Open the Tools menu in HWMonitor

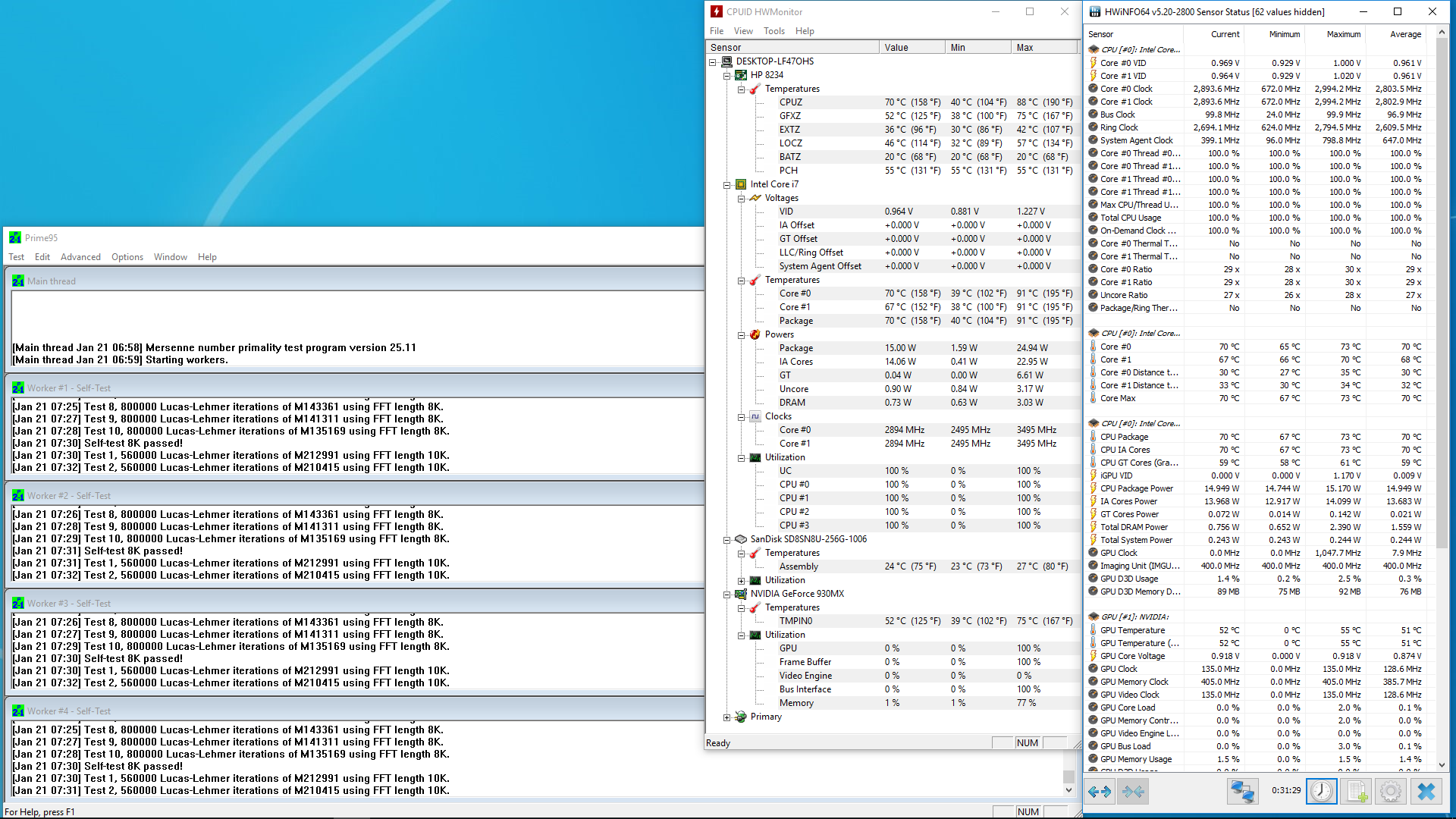point(774,31)
